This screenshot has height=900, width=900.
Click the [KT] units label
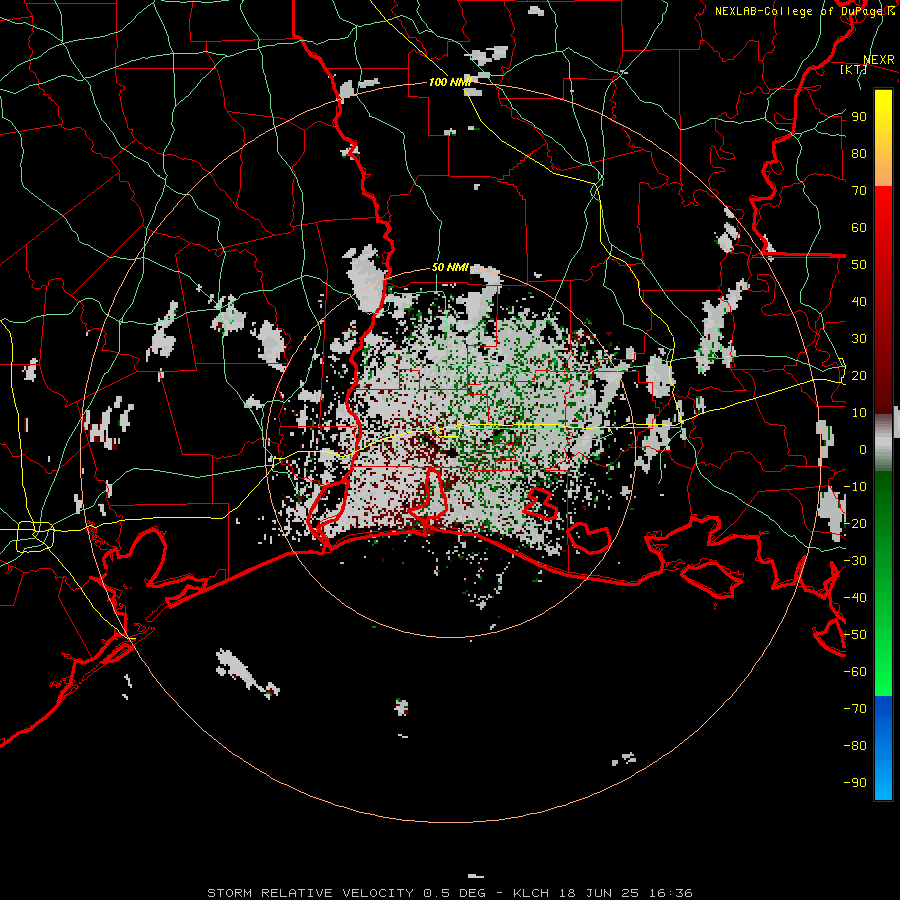coord(854,69)
